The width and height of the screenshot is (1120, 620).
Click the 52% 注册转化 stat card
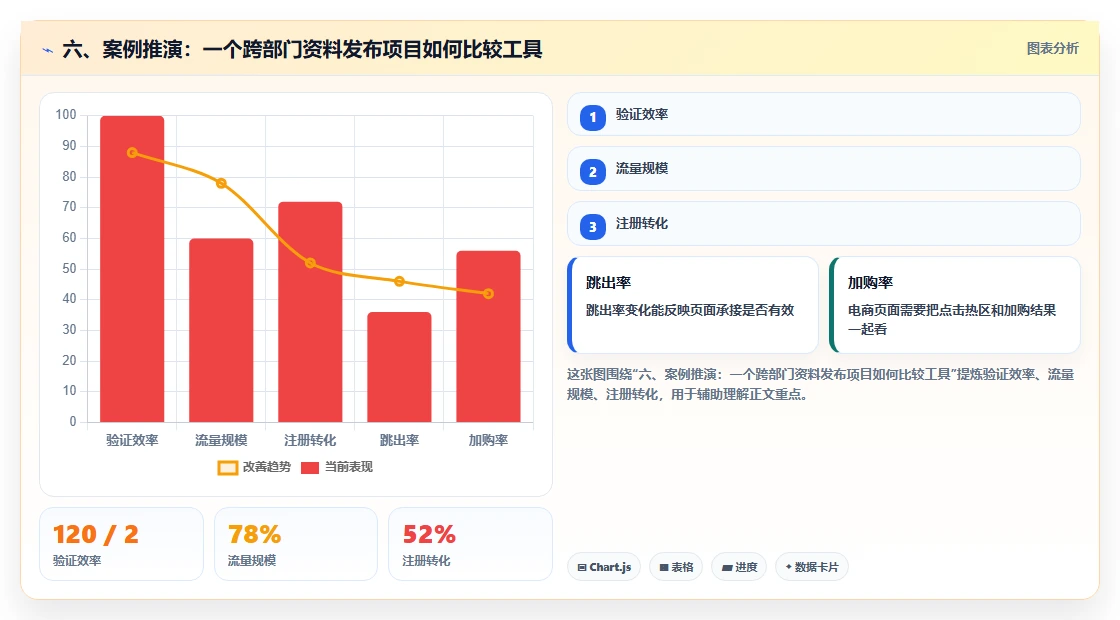[470, 544]
